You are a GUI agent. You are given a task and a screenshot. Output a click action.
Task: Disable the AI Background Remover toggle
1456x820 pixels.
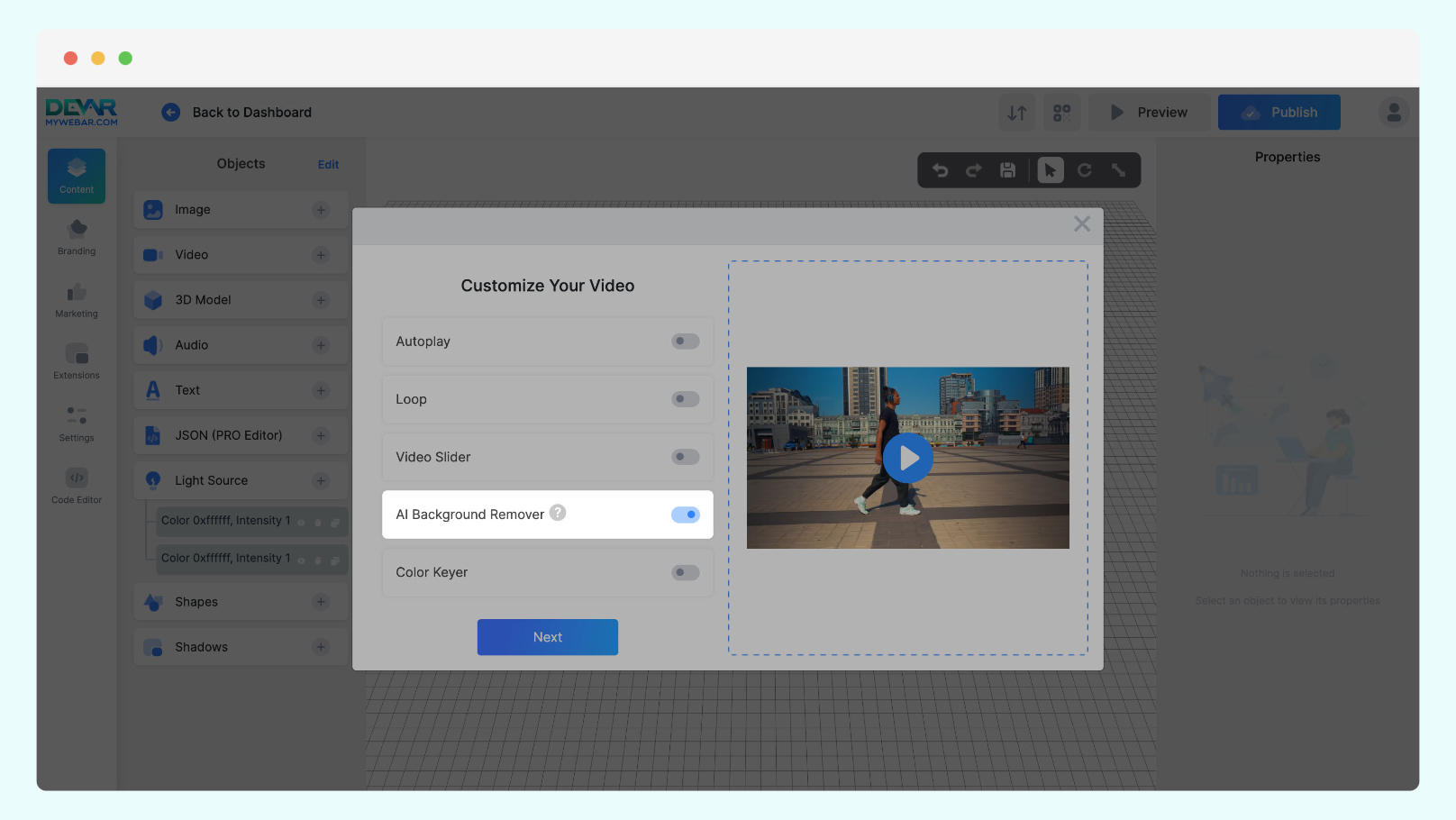click(x=685, y=515)
